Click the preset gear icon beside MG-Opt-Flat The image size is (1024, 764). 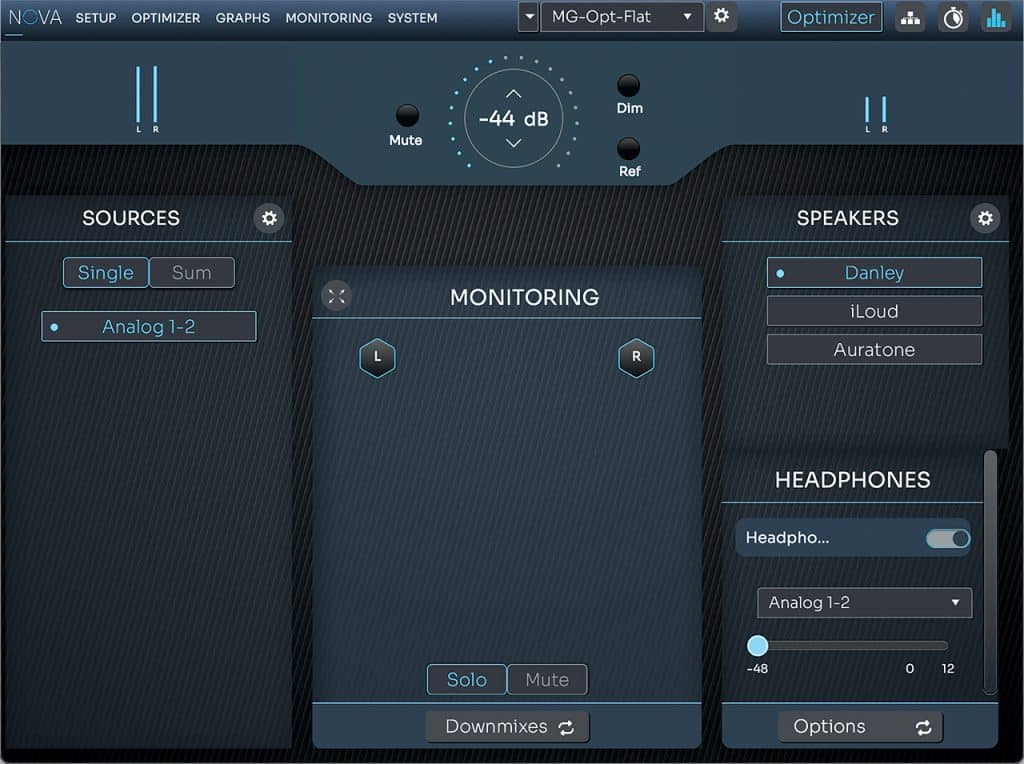(x=721, y=17)
